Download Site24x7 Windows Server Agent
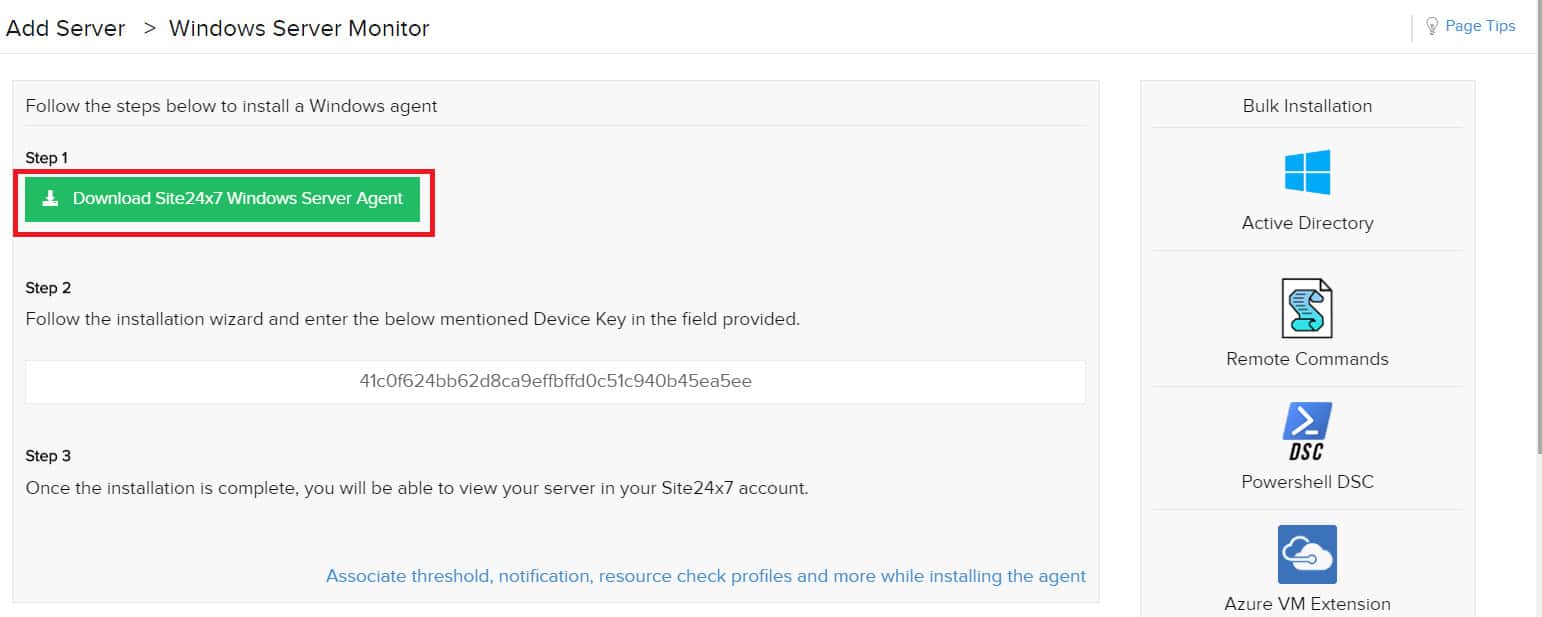This screenshot has width=1542, height=617. [x=222, y=199]
